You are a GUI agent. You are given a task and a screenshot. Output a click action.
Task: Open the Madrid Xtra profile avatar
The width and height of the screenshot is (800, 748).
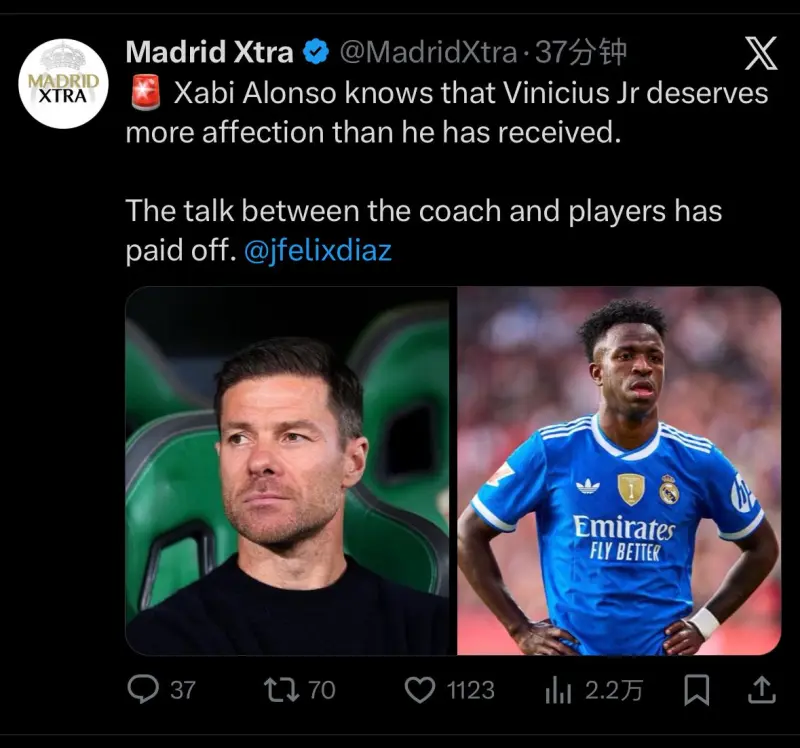[x=64, y=84]
